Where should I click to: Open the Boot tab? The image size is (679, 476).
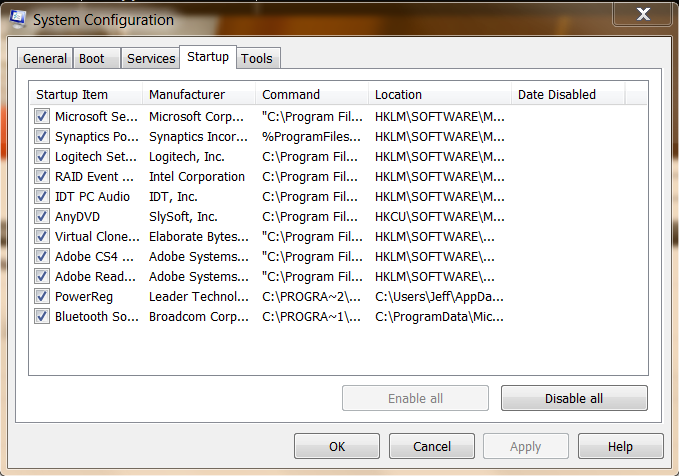[x=97, y=58]
